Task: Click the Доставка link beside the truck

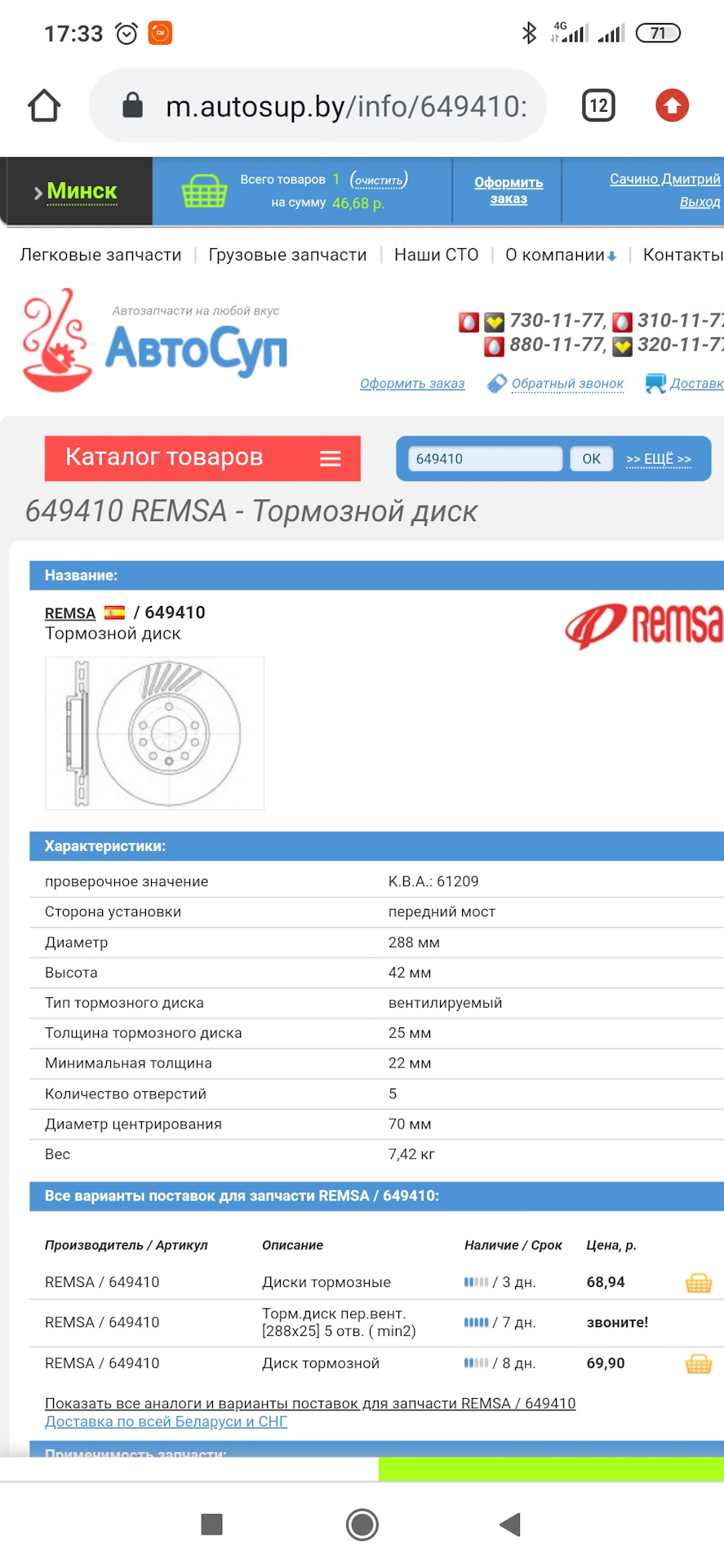Action: (697, 384)
